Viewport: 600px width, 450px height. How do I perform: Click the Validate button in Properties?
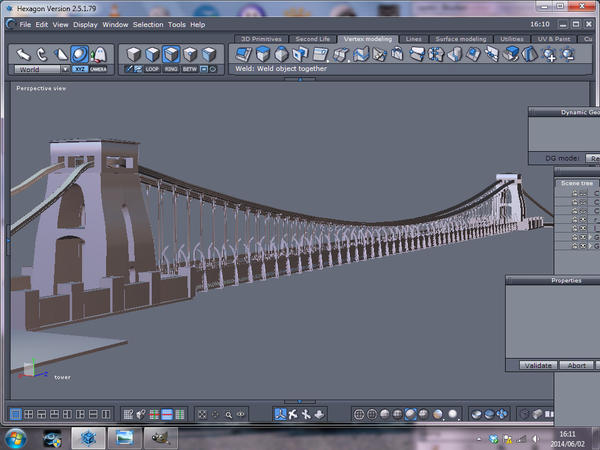[x=539, y=365]
